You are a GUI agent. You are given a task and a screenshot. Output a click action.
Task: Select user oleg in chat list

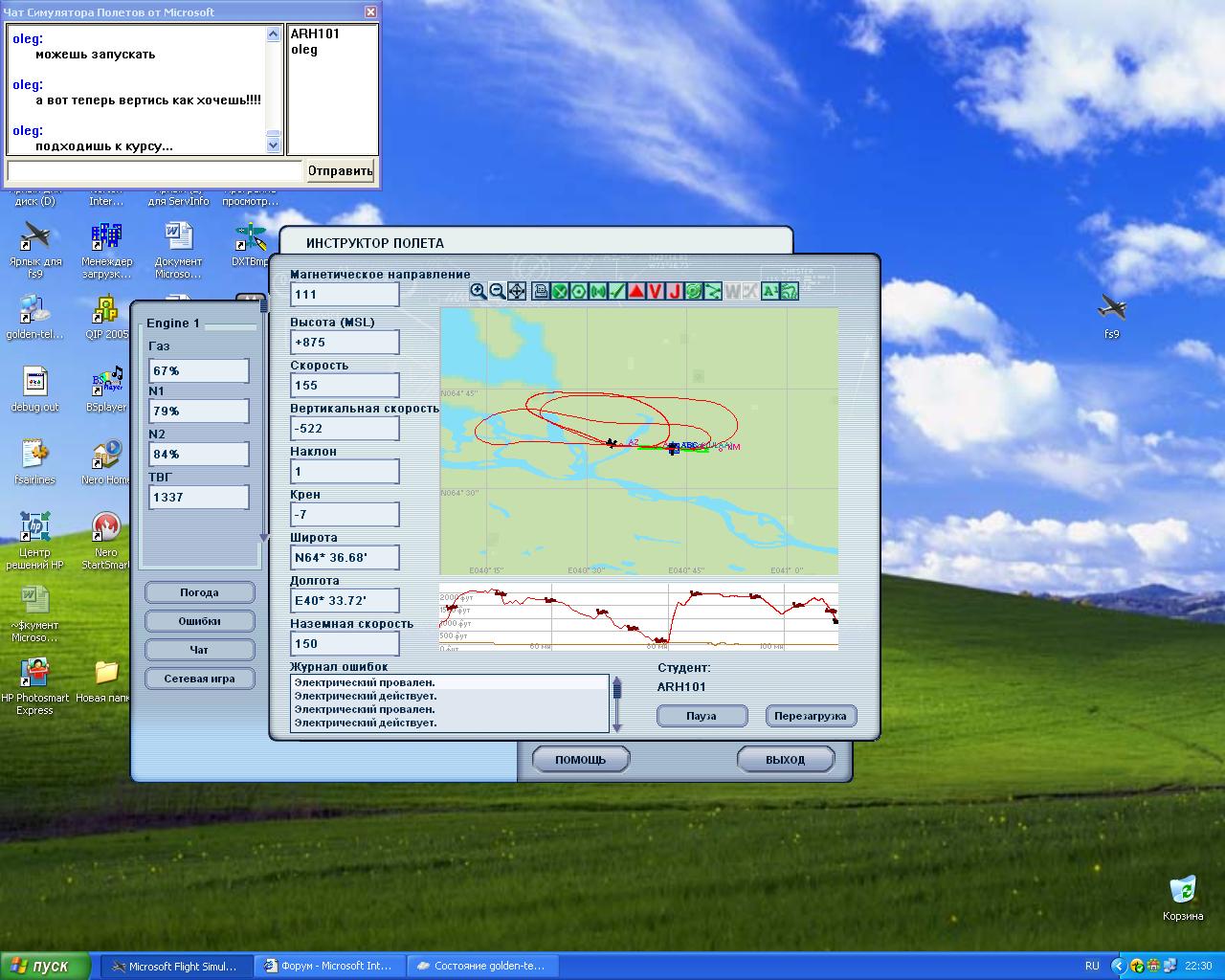304,49
